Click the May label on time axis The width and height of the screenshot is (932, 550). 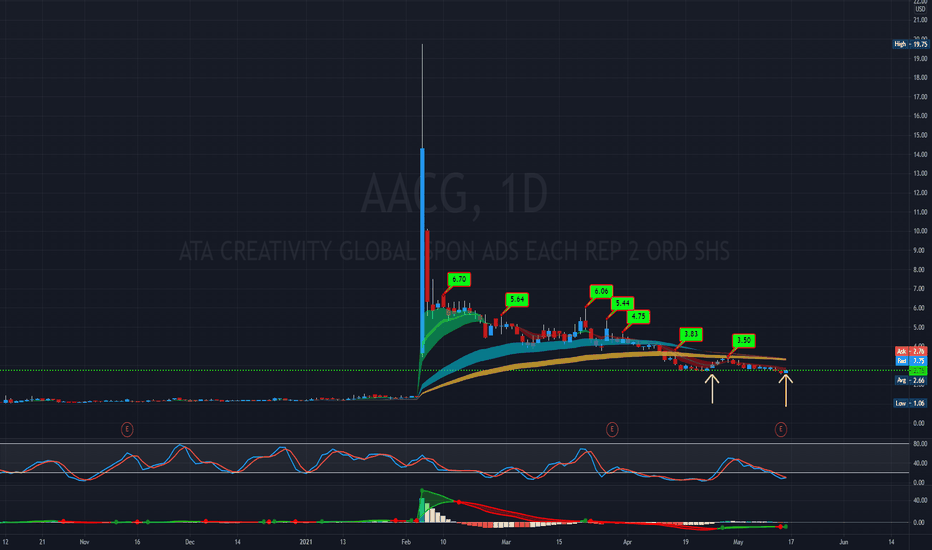tap(738, 542)
